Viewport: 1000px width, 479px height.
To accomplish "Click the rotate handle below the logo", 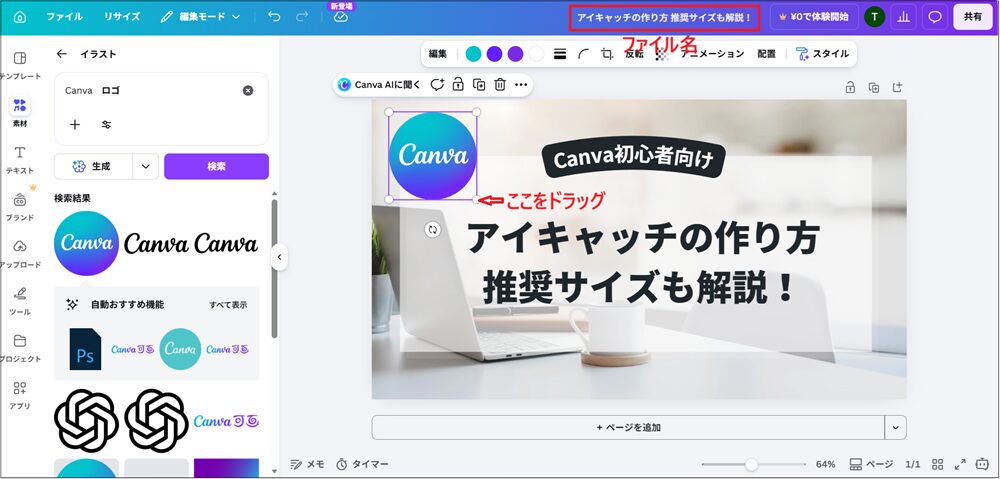I will 432,230.
